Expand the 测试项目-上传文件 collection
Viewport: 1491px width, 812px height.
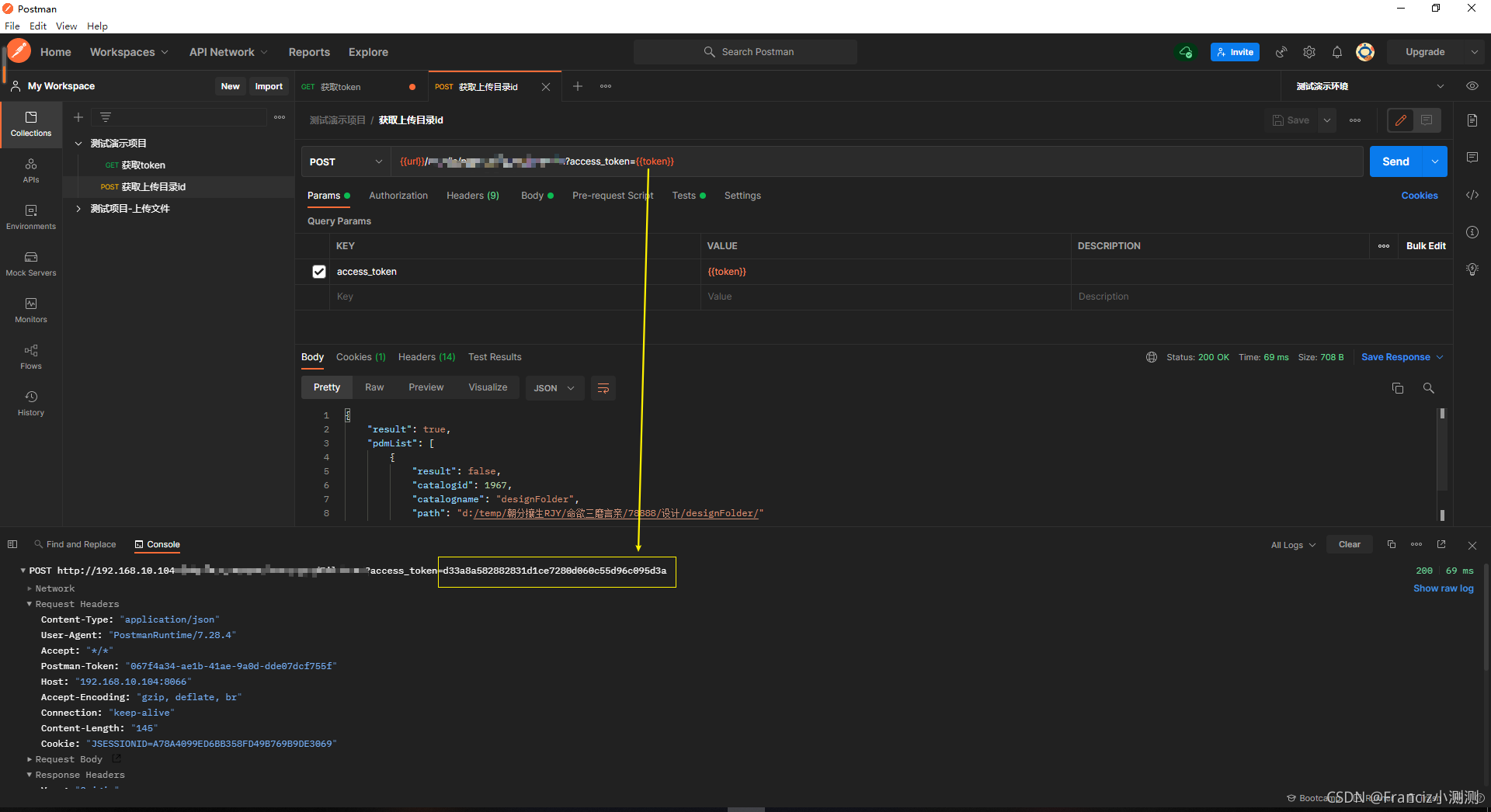78,209
